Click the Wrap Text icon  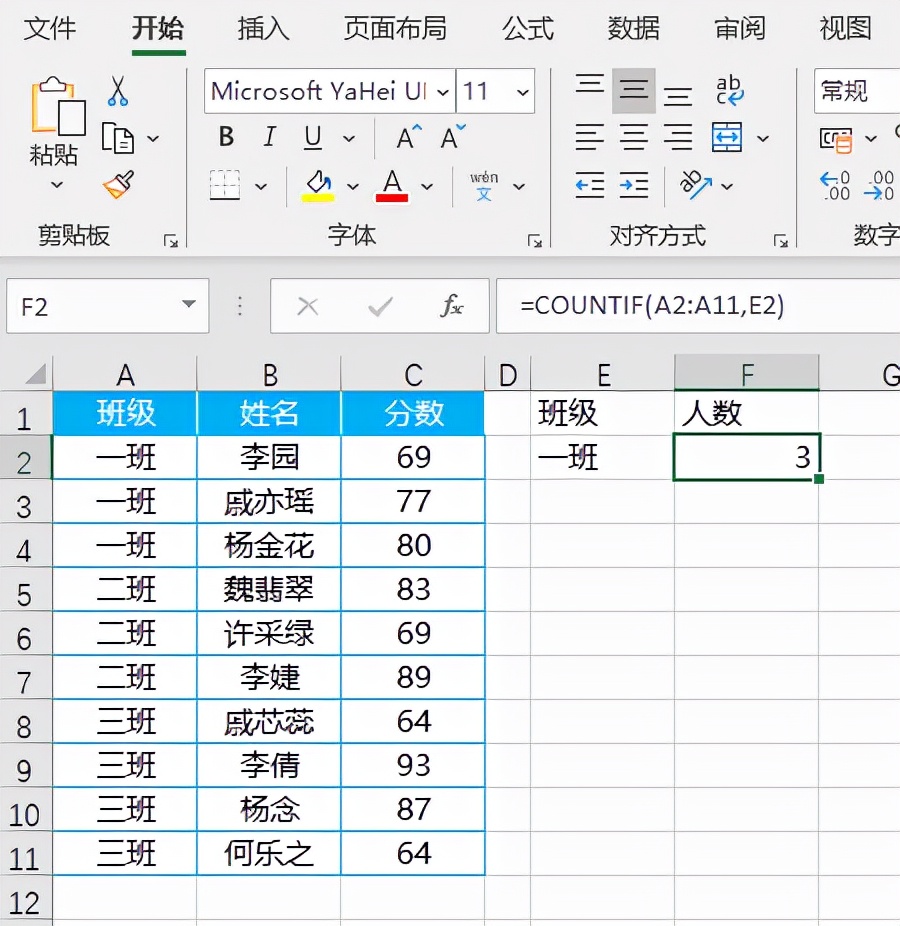(729, 91)
